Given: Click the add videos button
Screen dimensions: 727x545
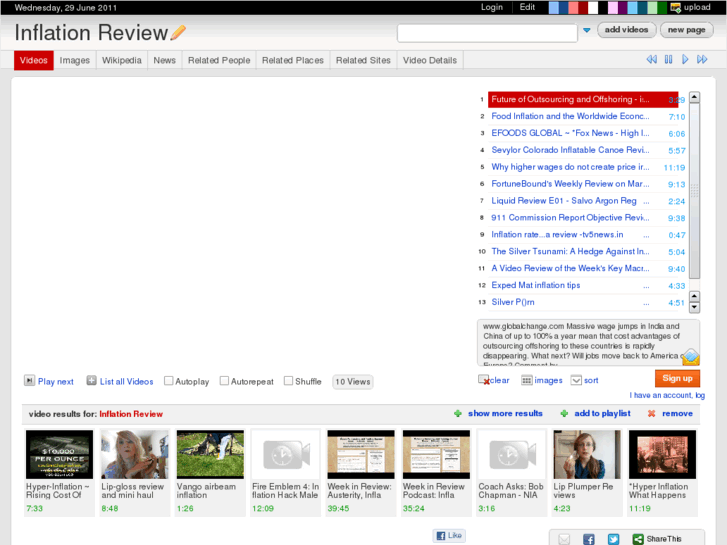Looking at the screenshot, I should point(626,30).
